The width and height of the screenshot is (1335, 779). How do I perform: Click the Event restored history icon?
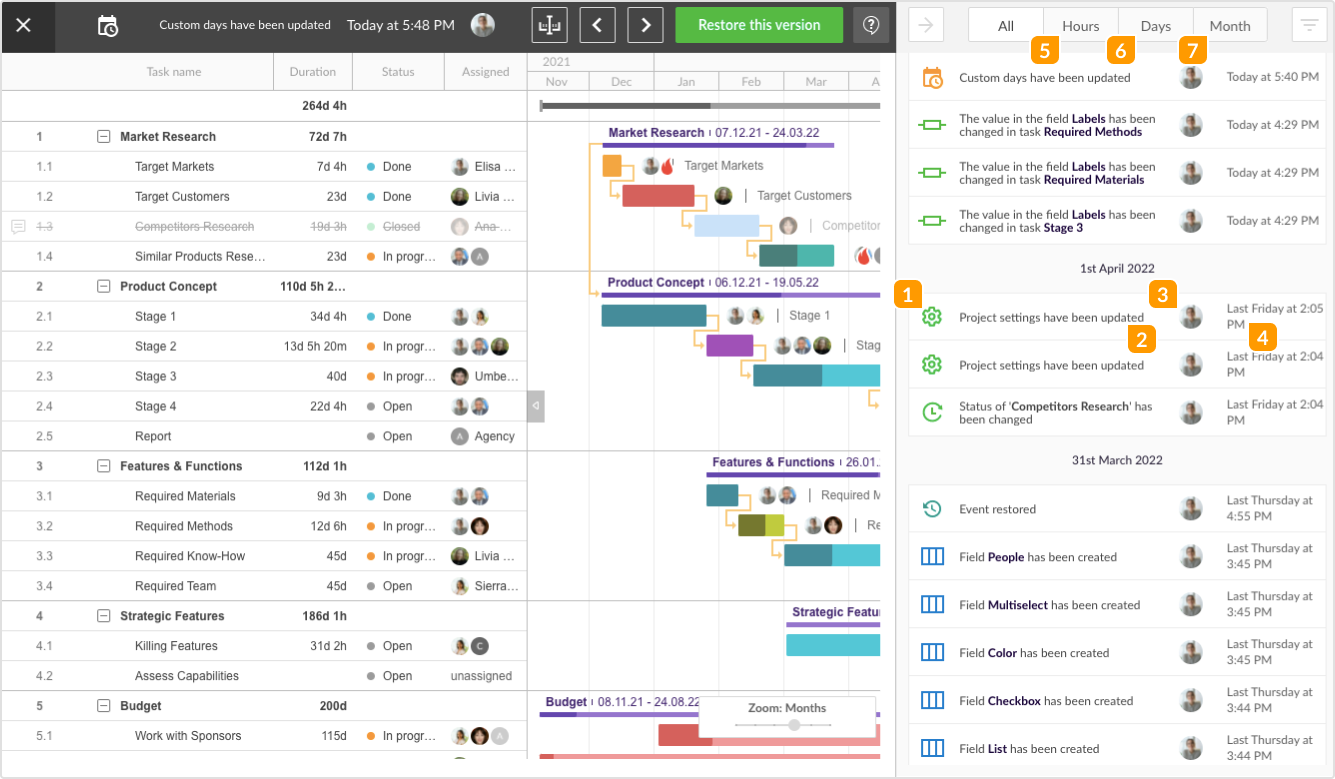[932, 509]
